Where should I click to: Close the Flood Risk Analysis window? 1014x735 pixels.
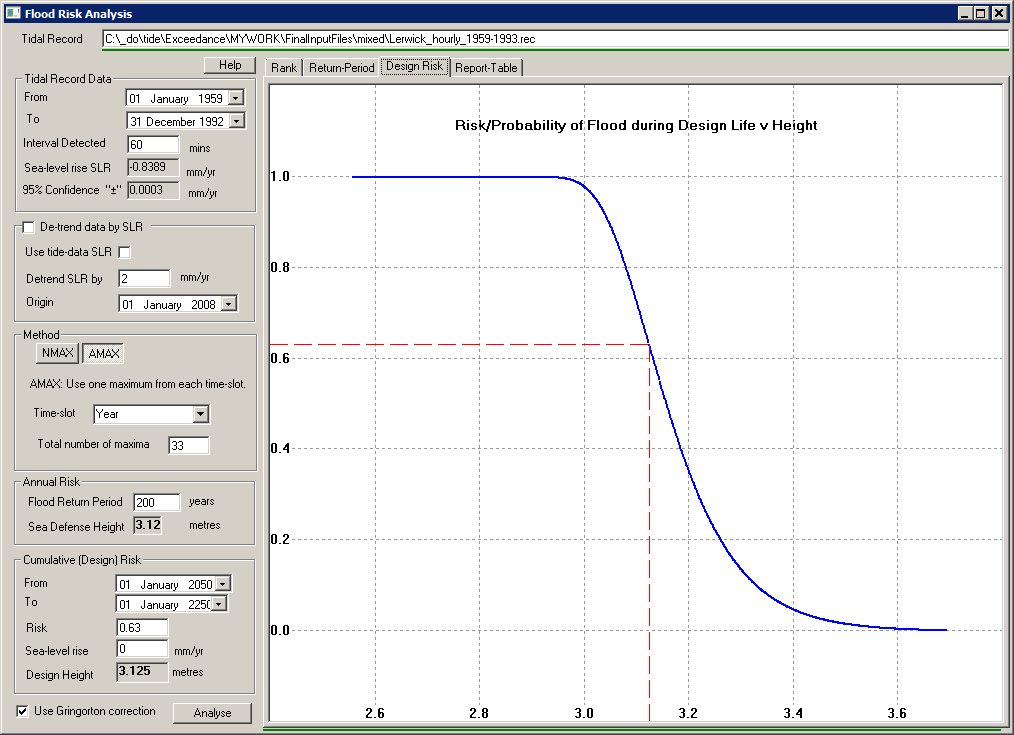pos(999,13)
